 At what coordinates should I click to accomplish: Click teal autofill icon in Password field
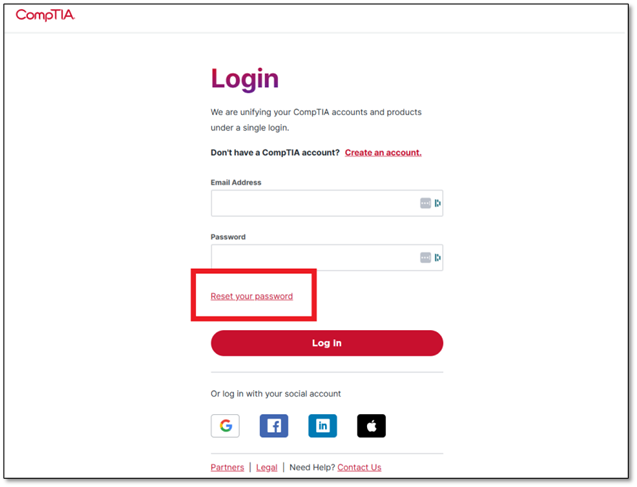438,258
